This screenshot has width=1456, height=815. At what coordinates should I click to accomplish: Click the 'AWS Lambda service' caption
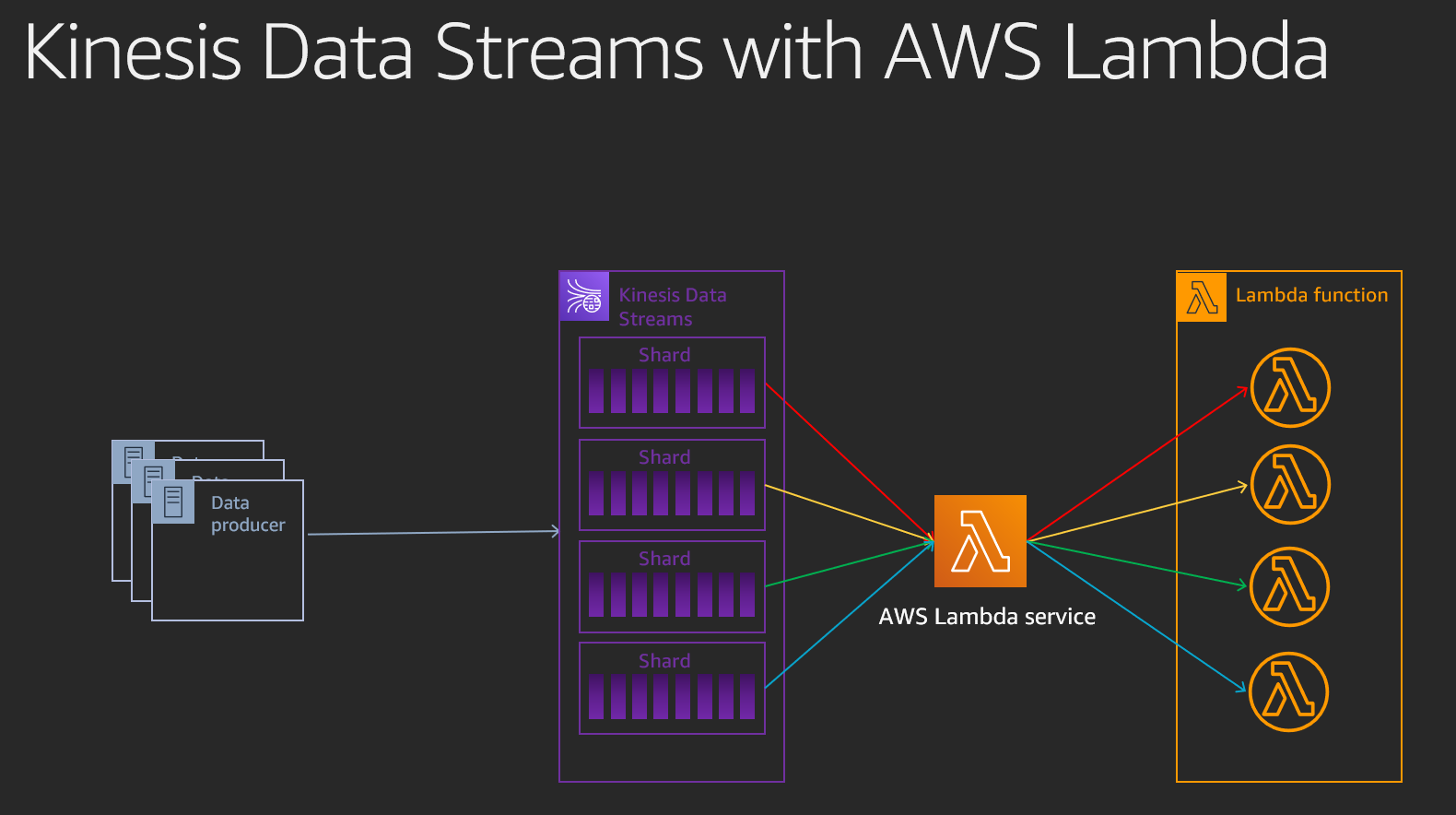987,617
